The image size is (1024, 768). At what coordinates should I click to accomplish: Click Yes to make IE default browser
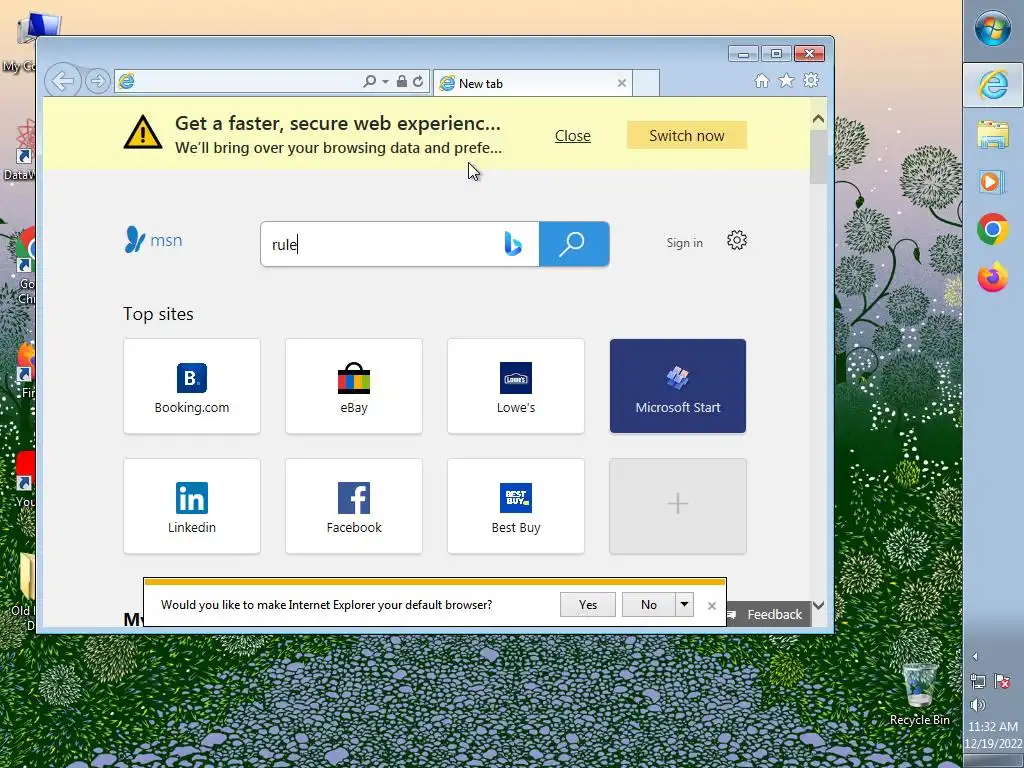(x=588, y=605)
